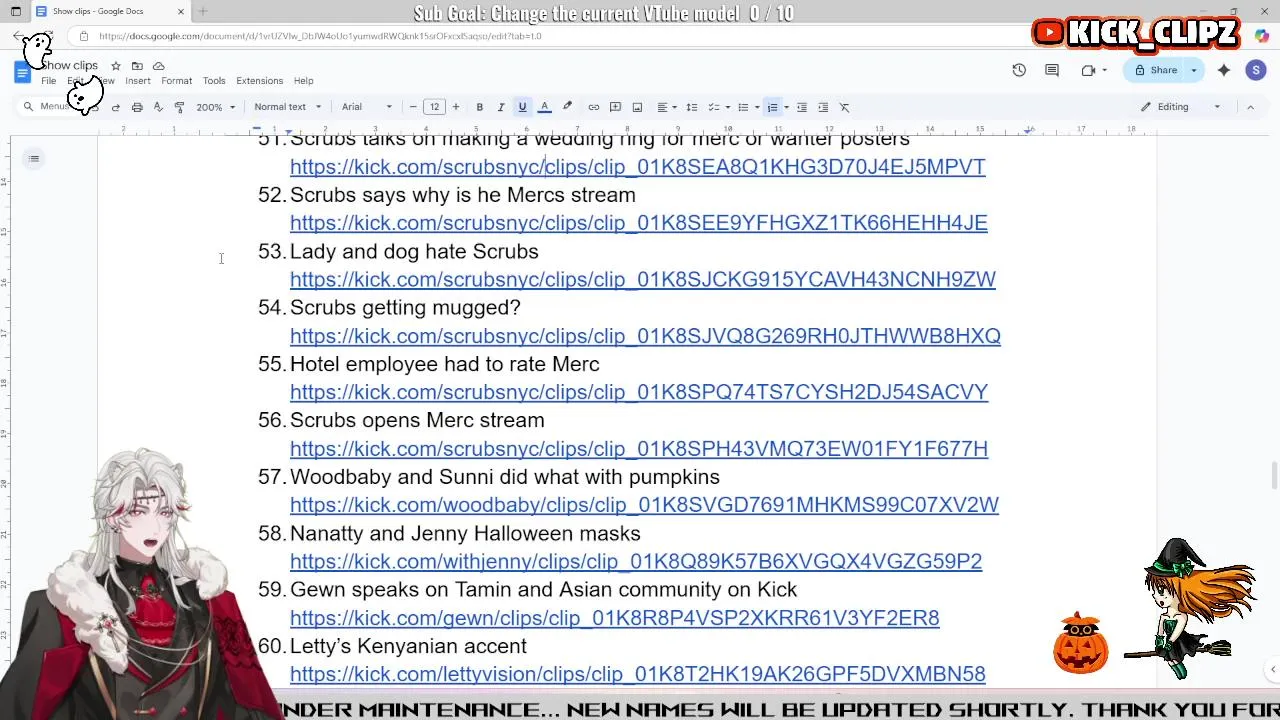Screen dimensions: 1280x720
Task: Toggle italic formatting
Action: (x=501, y=107)
